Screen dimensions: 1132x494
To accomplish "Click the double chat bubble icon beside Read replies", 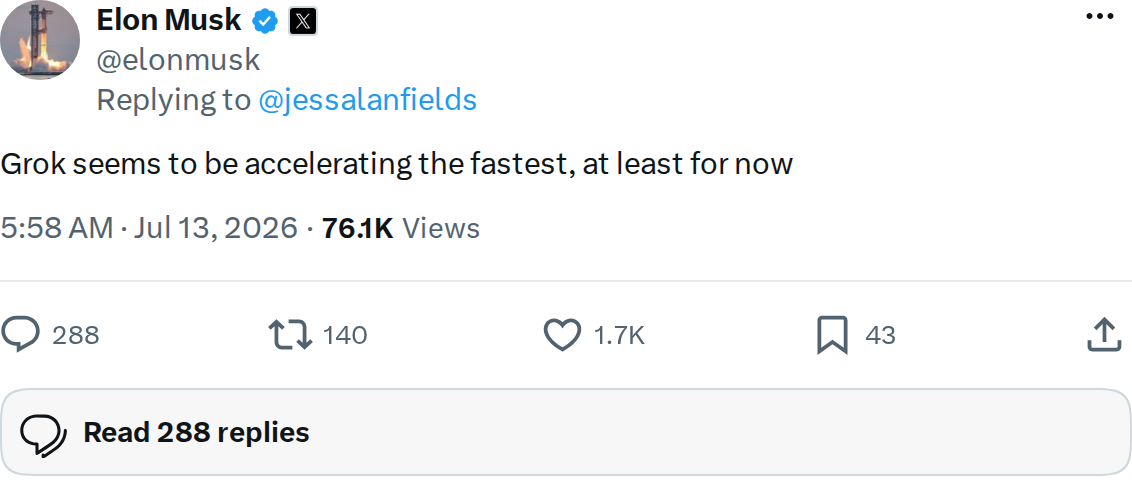I will pos(43,434).
